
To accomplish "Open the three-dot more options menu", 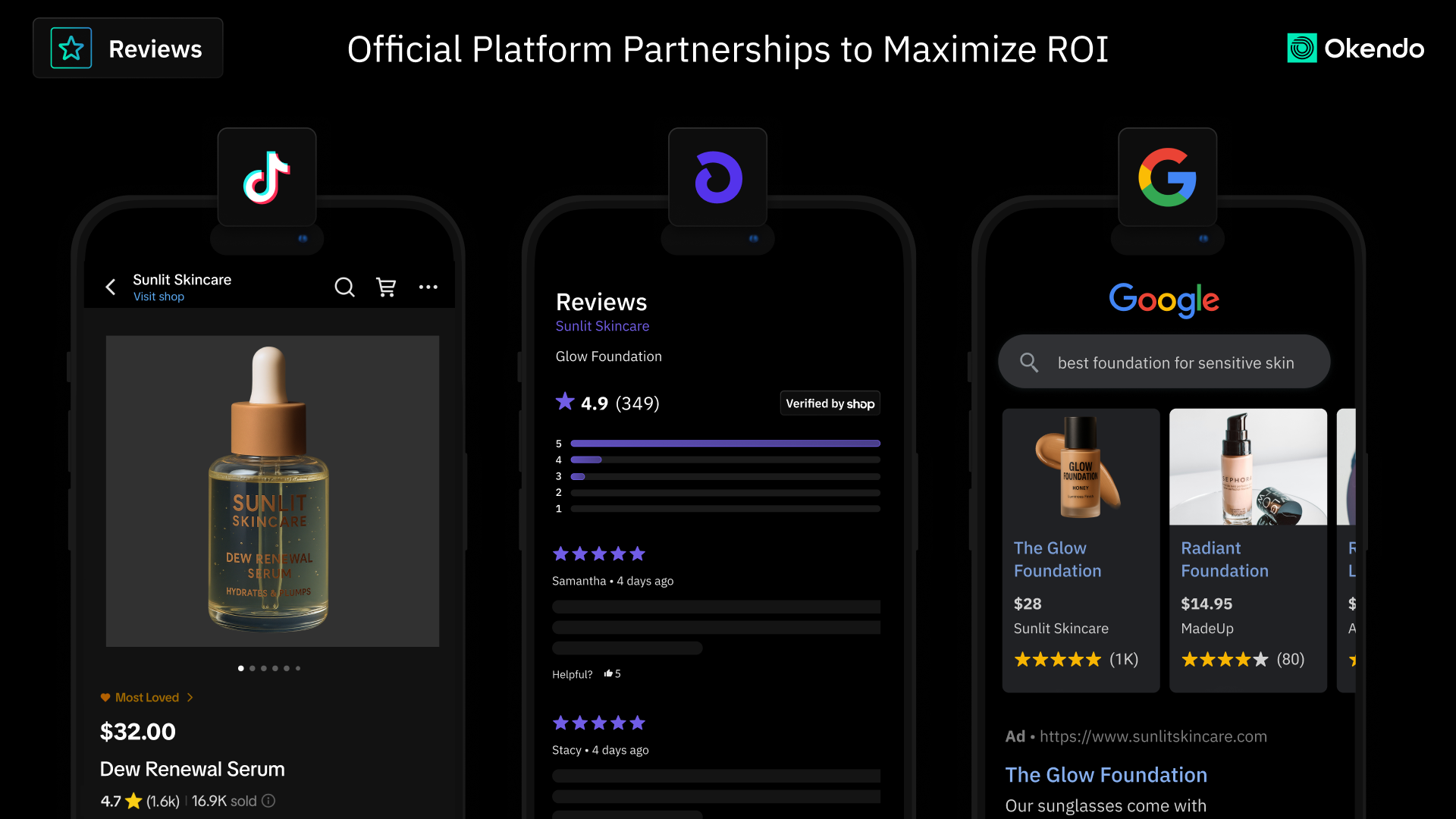I will (428, 287).
